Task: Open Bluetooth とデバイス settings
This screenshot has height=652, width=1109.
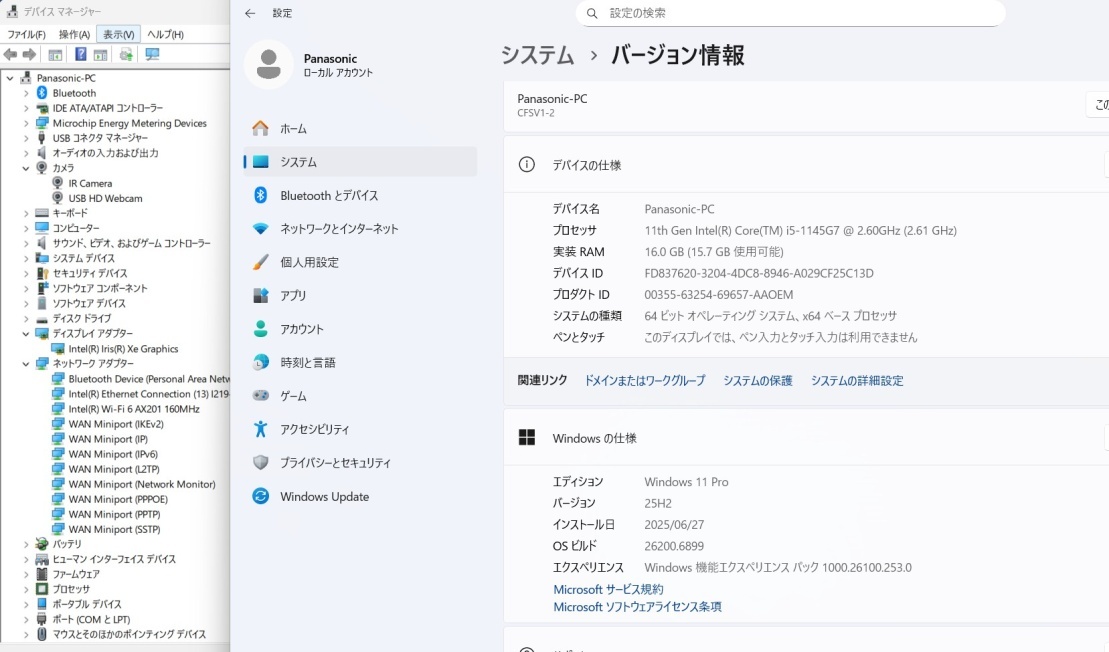Action: [x=359, y=195]
